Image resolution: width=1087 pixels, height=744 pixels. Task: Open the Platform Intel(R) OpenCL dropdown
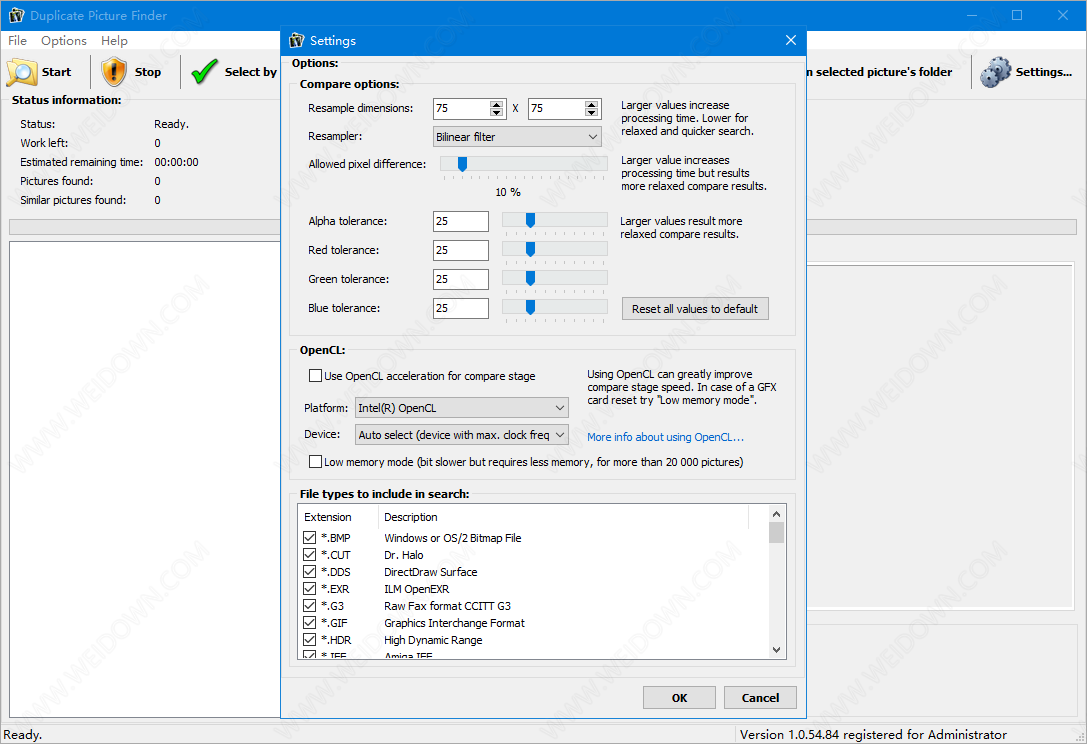coord(462,408)
